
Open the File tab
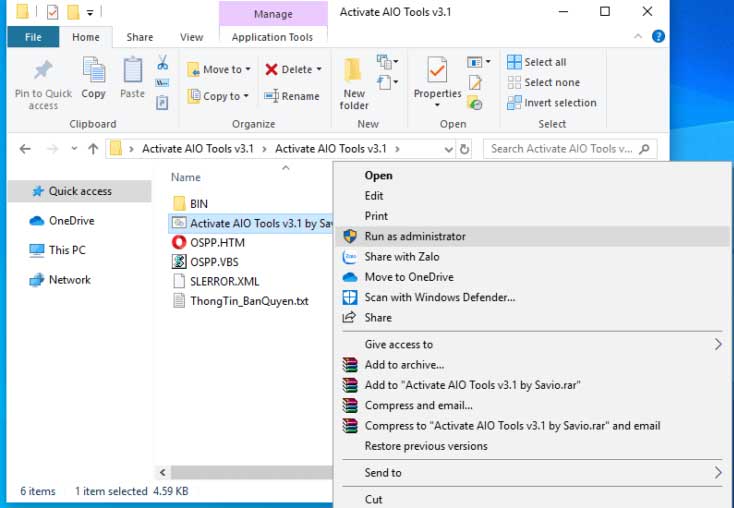33,37
